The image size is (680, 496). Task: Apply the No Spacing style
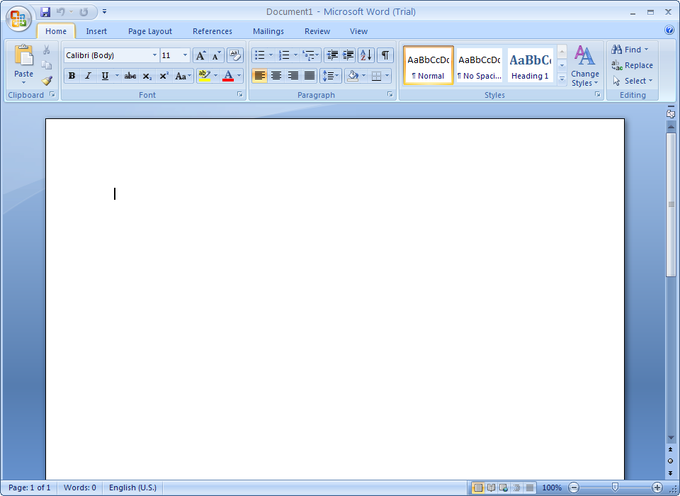[x=479, y=65]
